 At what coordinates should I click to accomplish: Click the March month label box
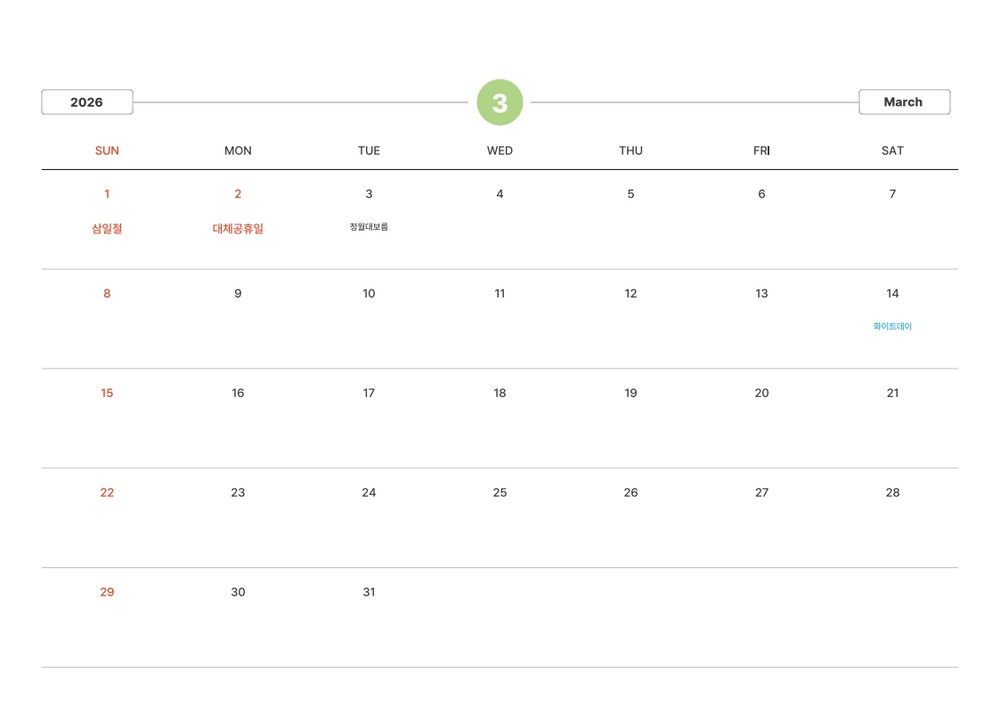point(904,102)
